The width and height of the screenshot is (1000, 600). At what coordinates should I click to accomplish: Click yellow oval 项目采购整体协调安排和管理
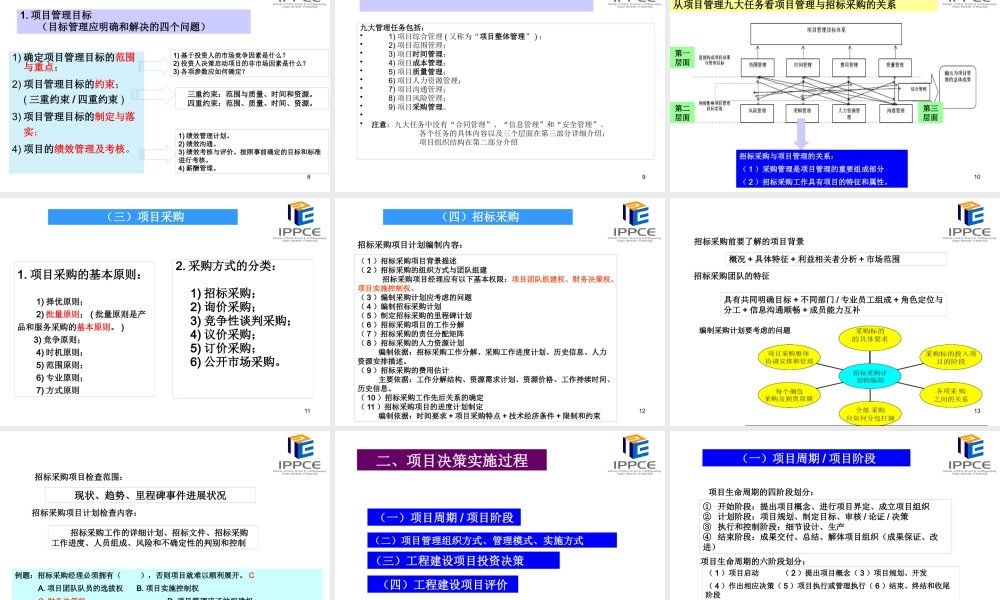click(788, 357)
